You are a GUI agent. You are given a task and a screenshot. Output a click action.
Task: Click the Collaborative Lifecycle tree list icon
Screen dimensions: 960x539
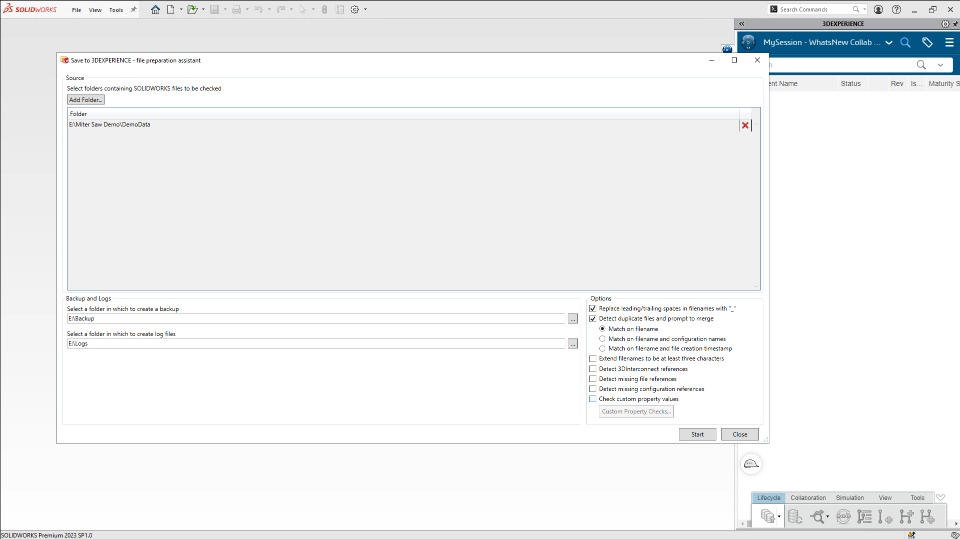(864, 516)
